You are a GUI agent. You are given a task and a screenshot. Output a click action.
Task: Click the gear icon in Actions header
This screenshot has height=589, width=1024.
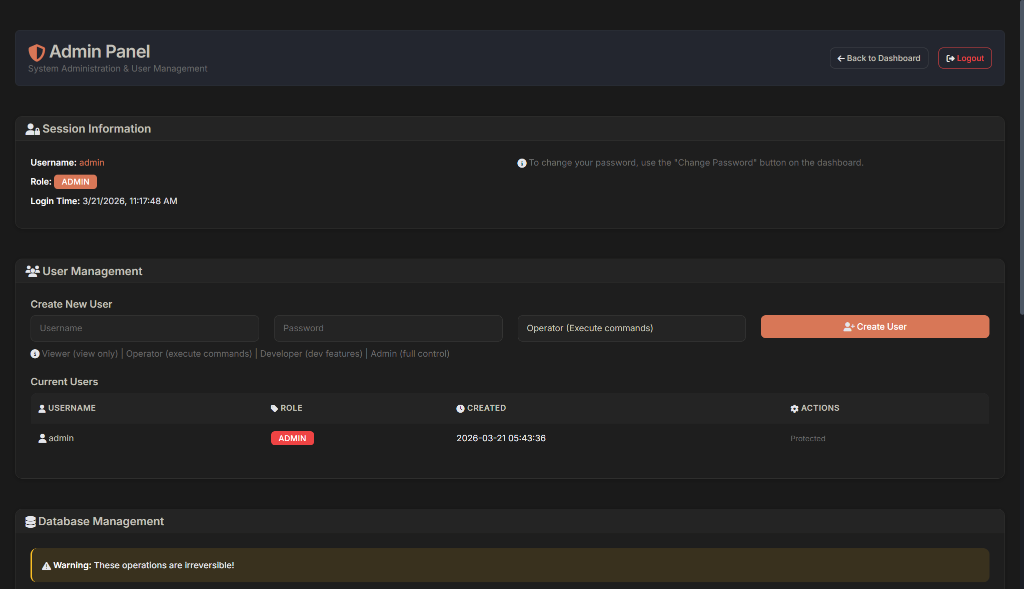(x=794, y=409)
